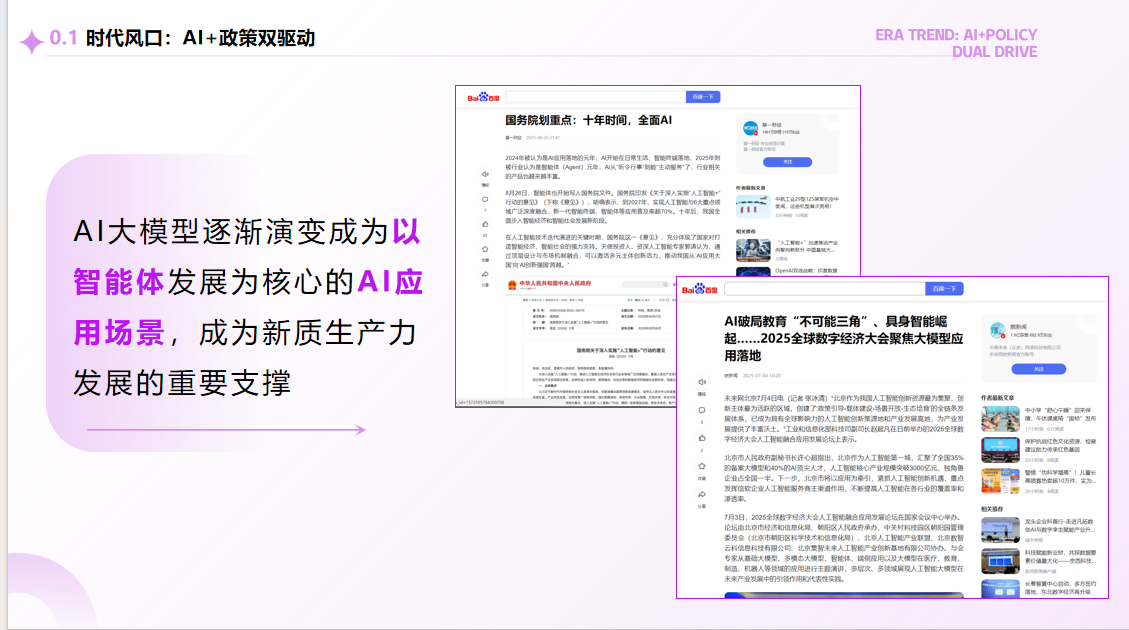Click the 国务院划重点 article headline
The image size is (1129, 630).
point(588,120)
